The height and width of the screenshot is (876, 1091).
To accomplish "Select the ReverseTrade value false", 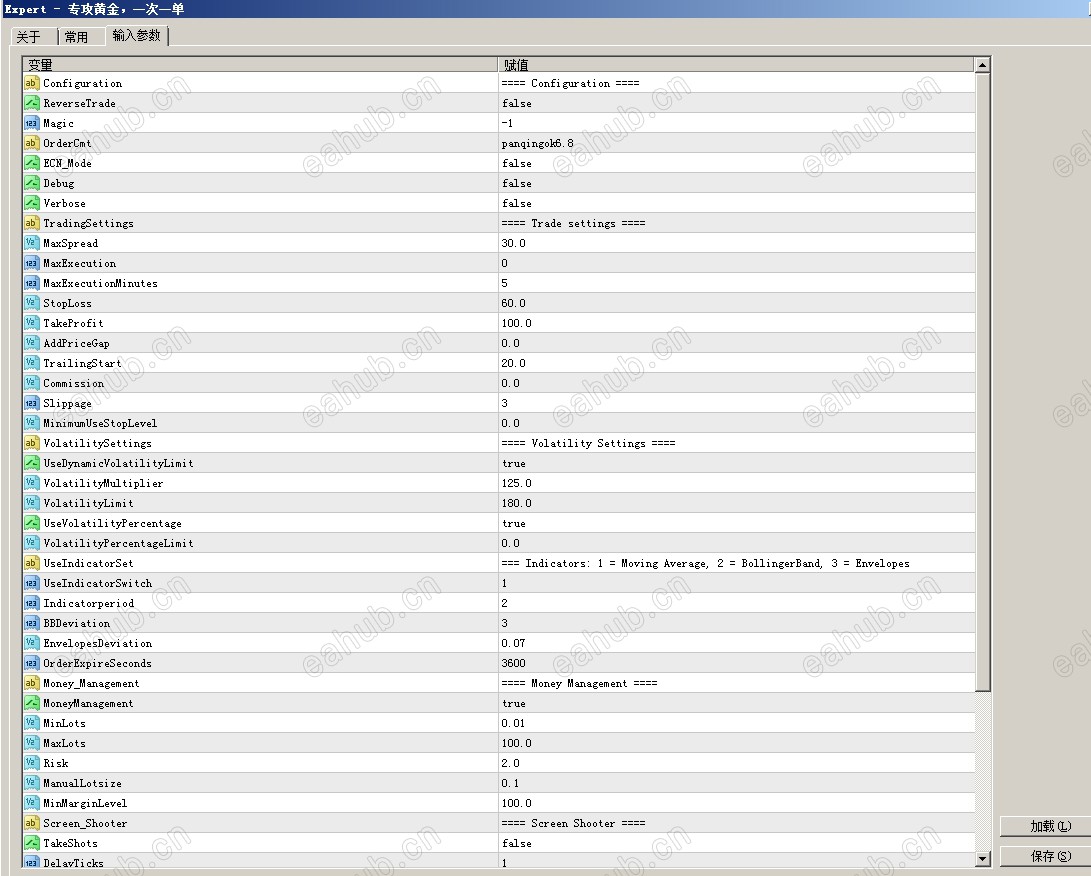I will pyautogui.click(x=516, y=103).
